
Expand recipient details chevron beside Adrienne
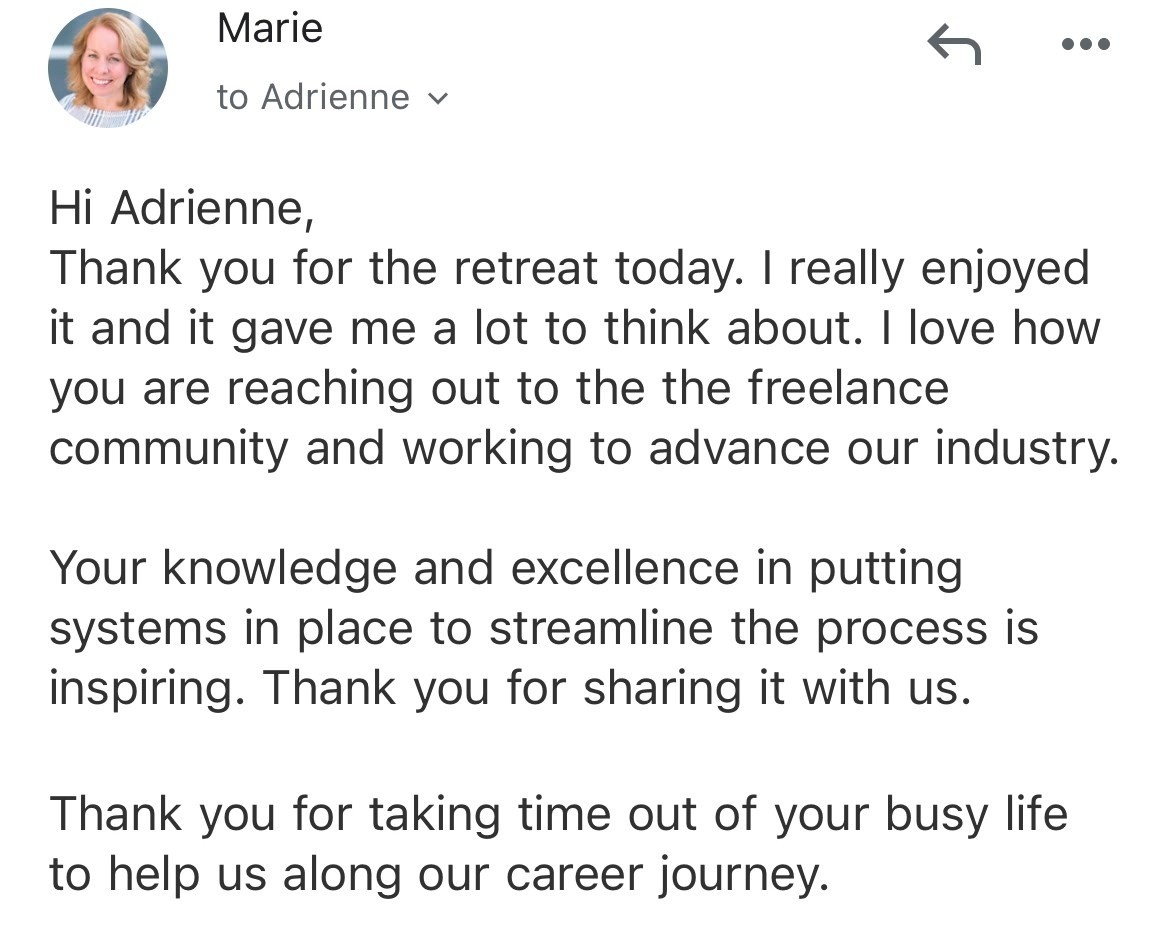click(x=438, y=99)
